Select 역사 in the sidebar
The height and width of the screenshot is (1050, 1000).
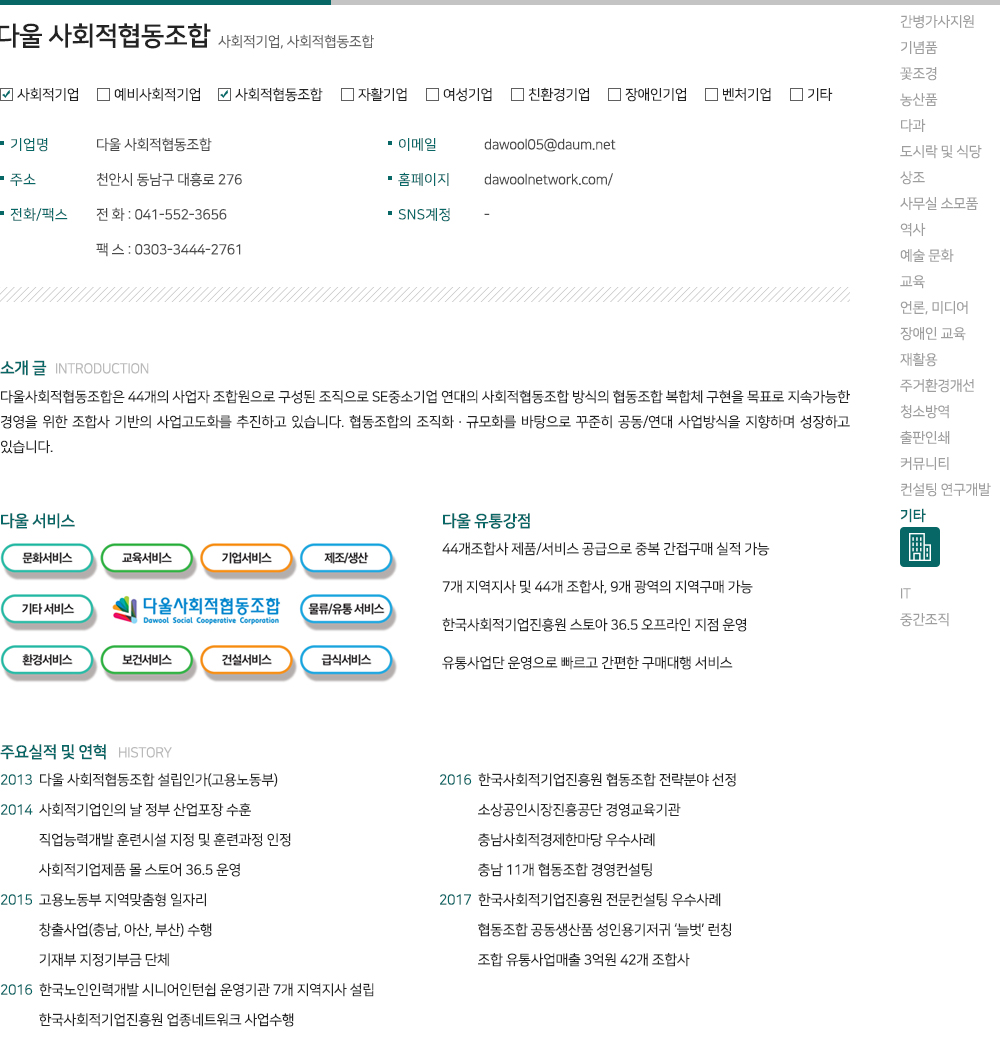tap(912, 230)
